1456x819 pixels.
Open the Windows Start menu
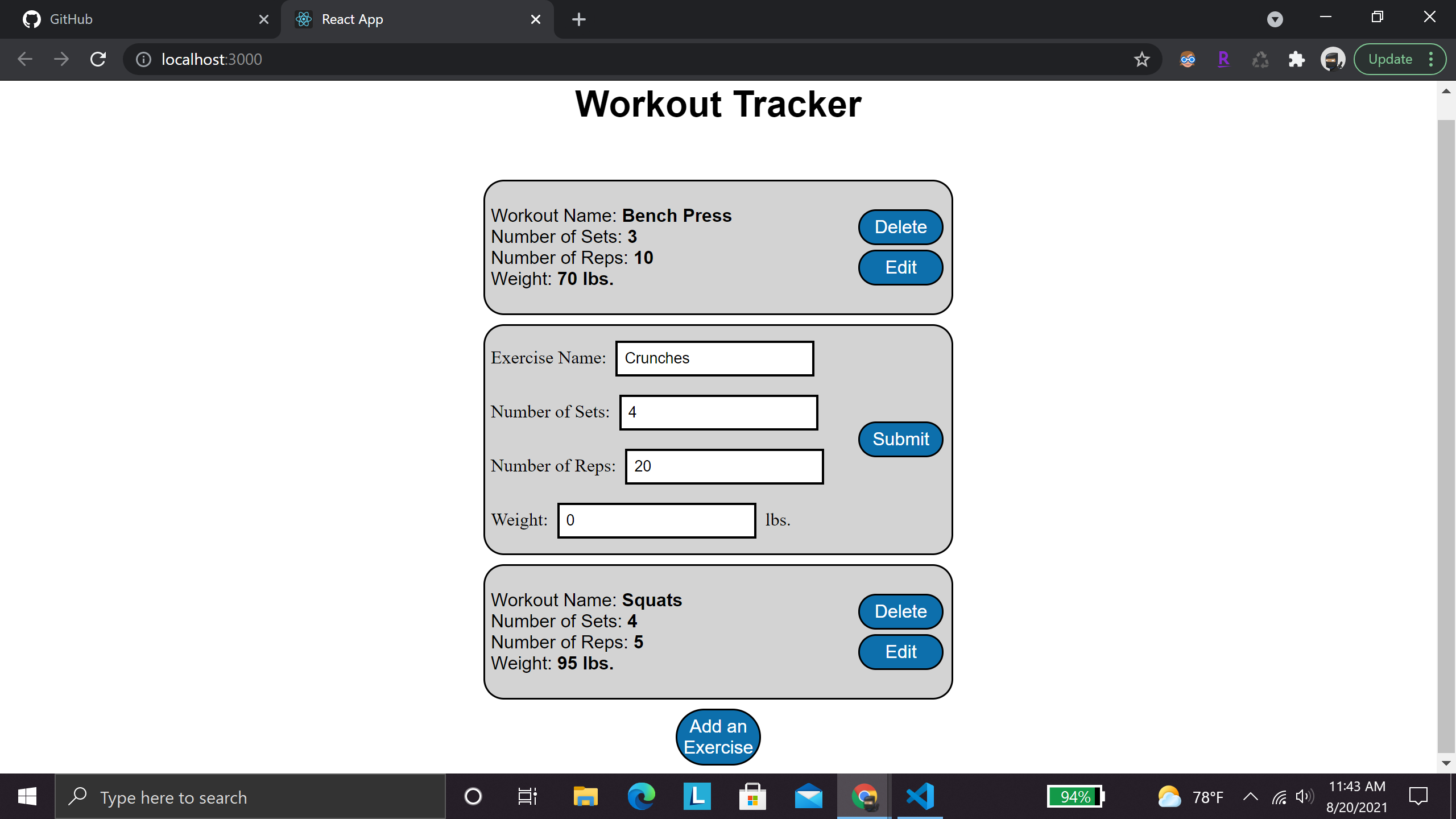coord(27,796)
